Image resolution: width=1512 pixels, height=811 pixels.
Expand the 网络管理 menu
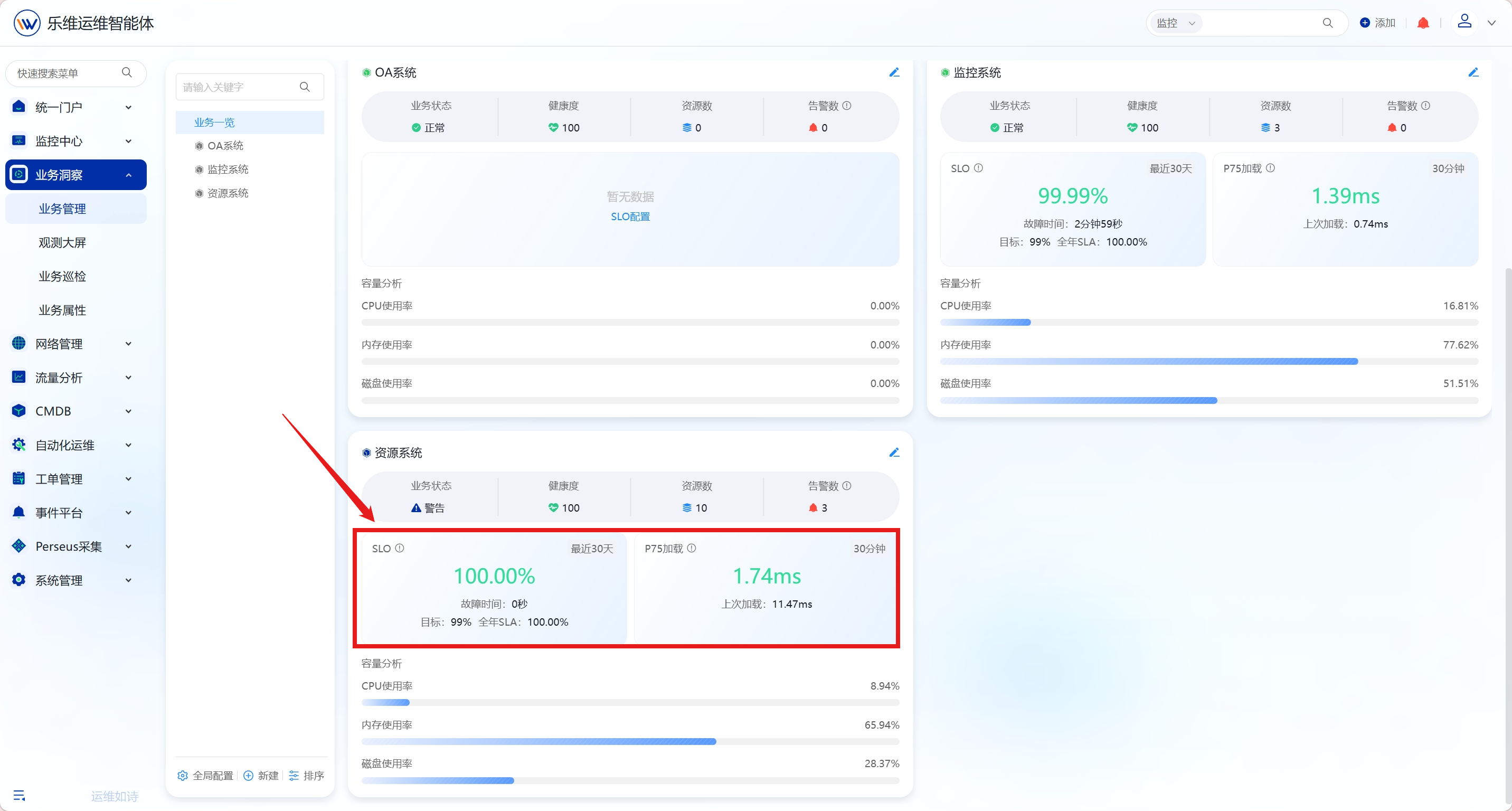[x=75, y=344]
